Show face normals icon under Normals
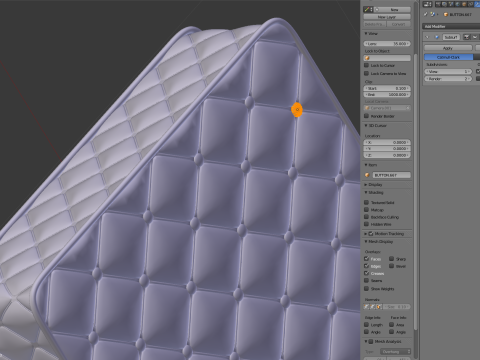The height and width of the screenshot is (360, 480). click(x=379, y=307)
